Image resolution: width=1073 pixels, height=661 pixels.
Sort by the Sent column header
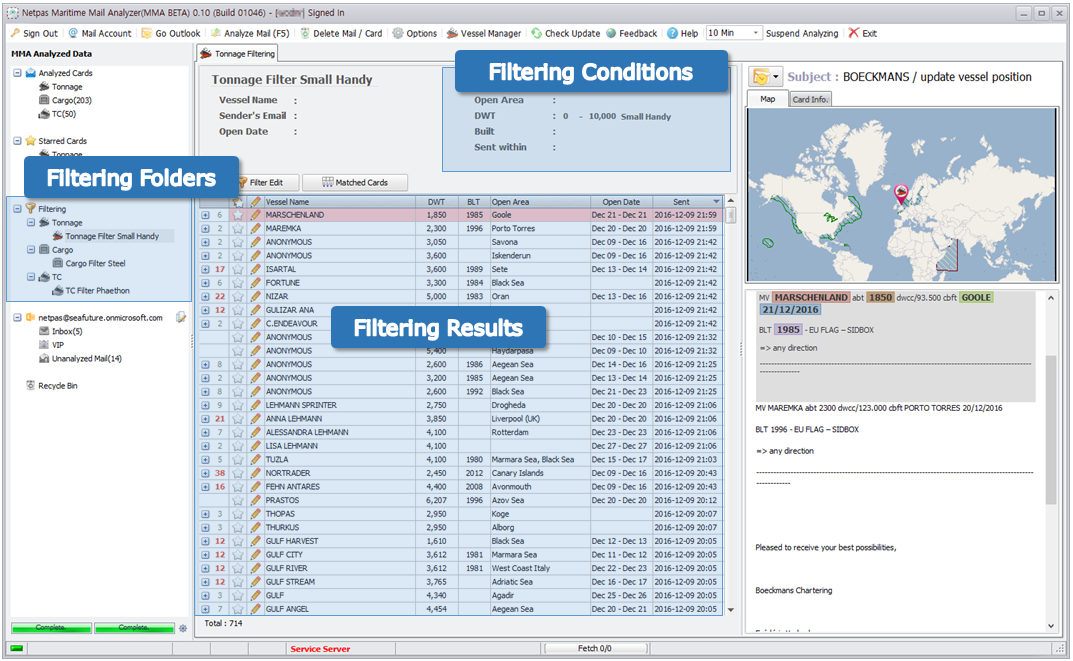687,202
